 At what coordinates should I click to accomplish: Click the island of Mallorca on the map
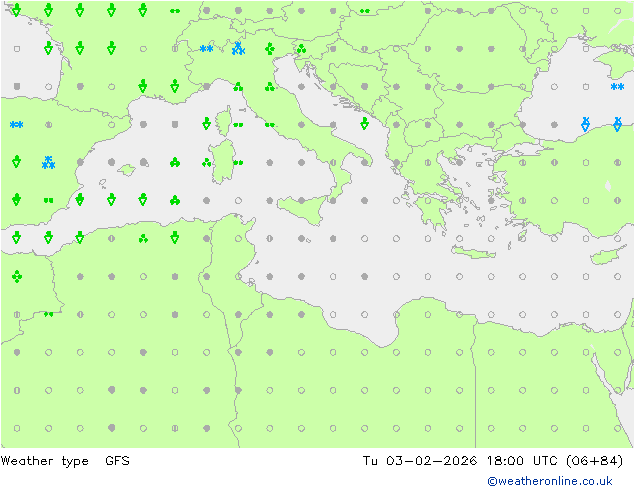click(127, 170)
